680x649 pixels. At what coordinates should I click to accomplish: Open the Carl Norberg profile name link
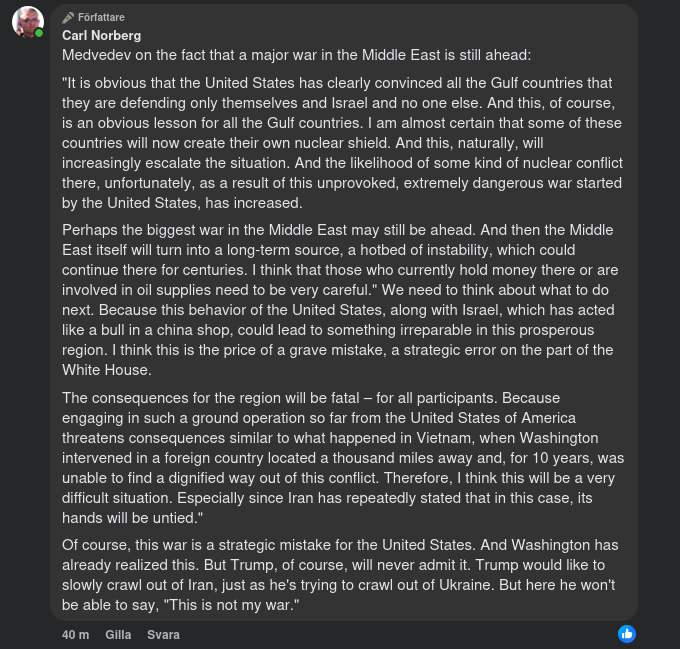tap(101, 35)
